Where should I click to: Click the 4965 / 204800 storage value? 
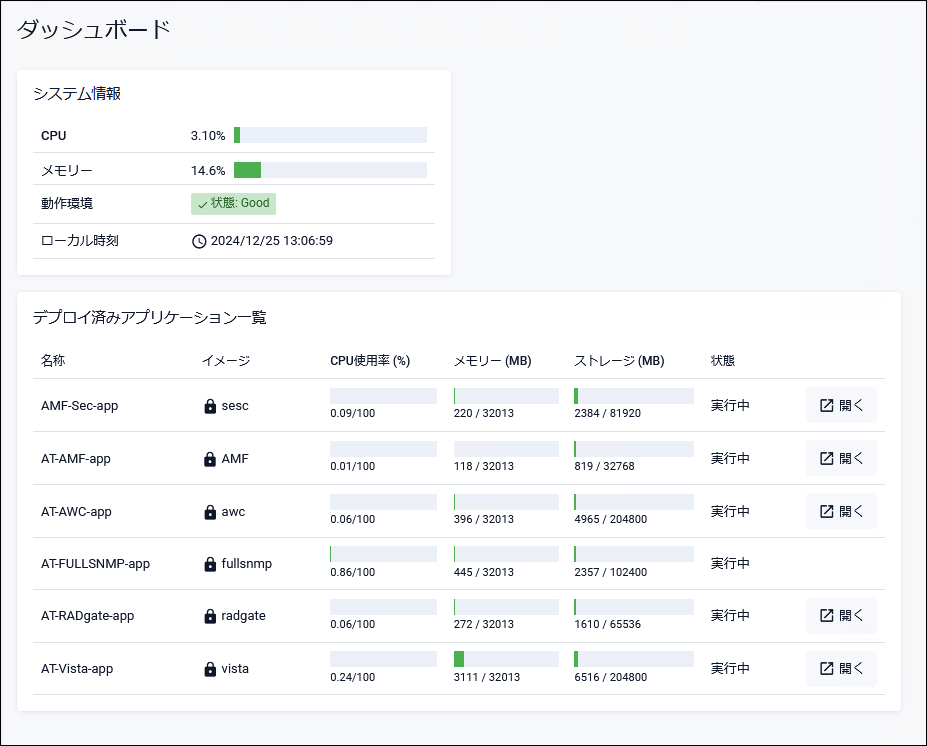(611, 519)
